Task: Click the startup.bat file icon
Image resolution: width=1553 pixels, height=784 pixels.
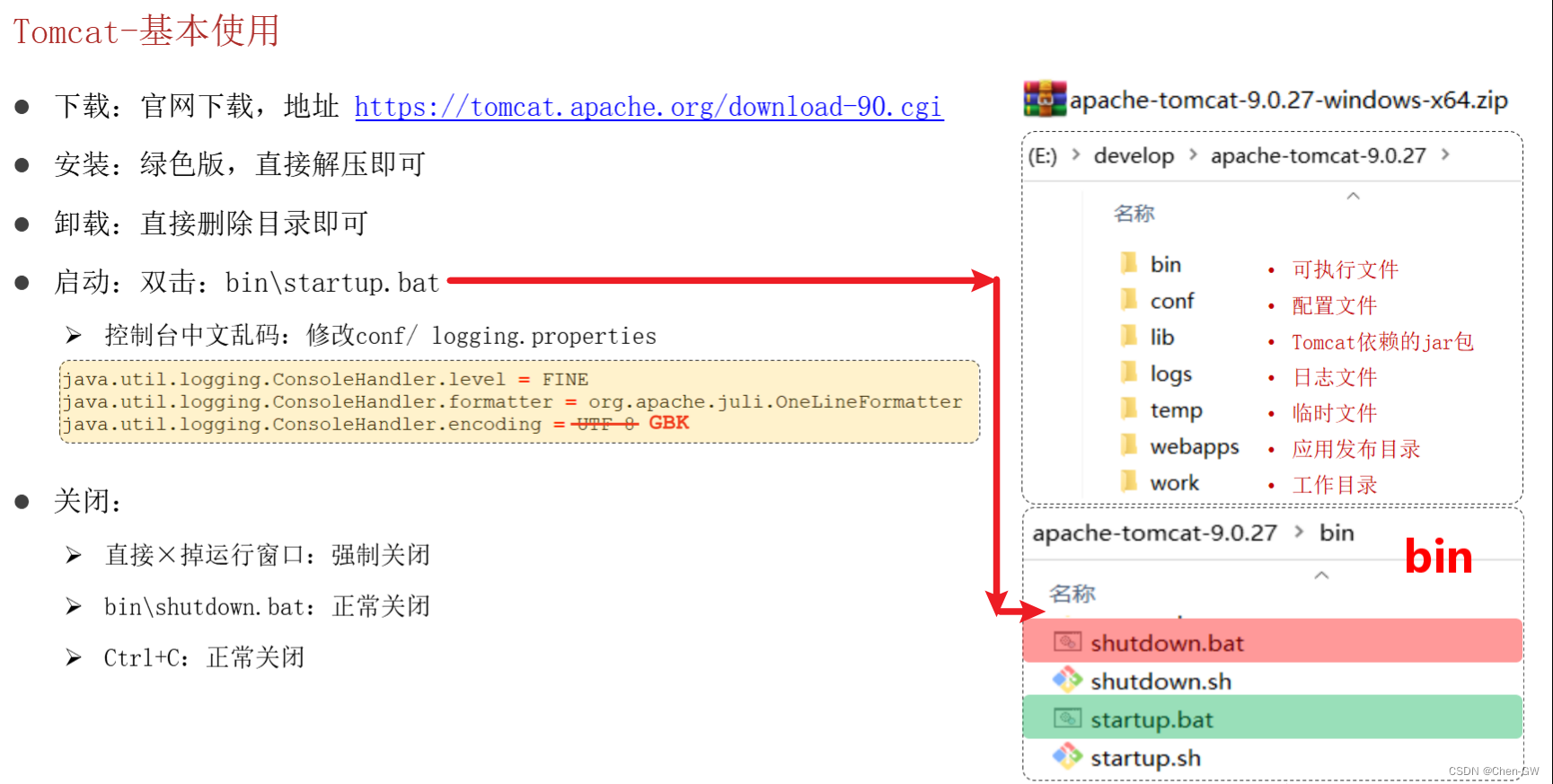Action: click(x=1067, y=718)
